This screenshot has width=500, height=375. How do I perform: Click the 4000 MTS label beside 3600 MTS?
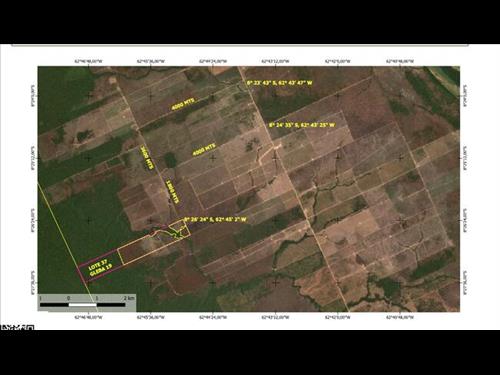point(204,150)
